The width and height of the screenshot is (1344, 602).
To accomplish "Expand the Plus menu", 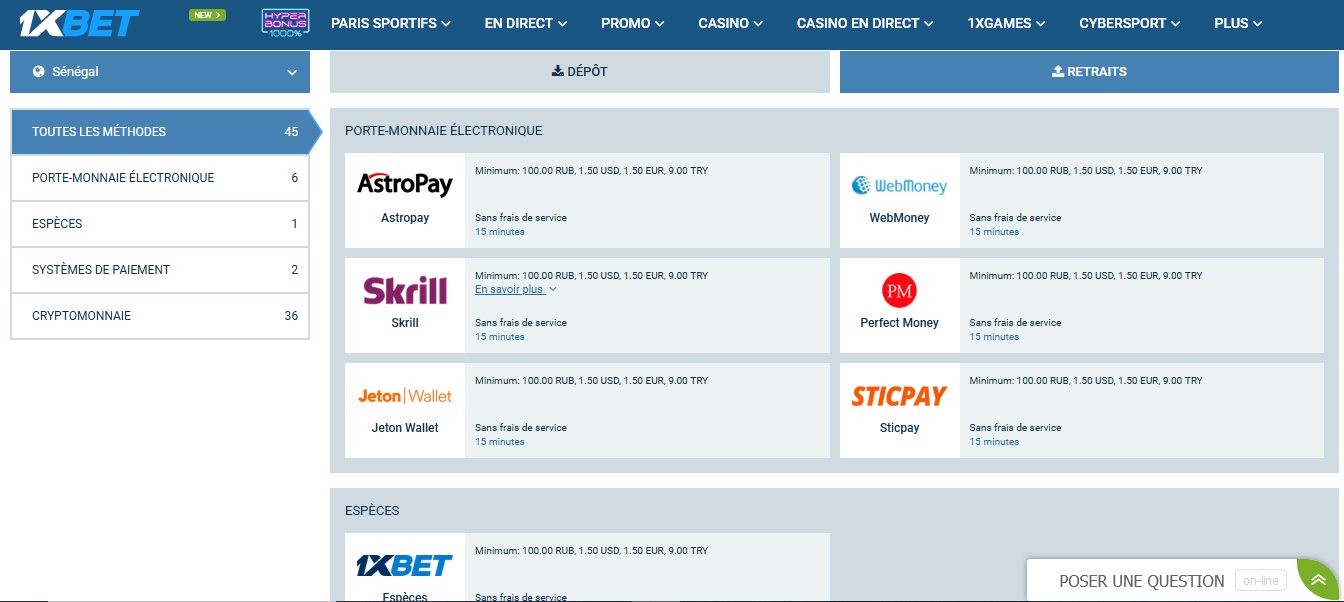I will click(1238, 23).
